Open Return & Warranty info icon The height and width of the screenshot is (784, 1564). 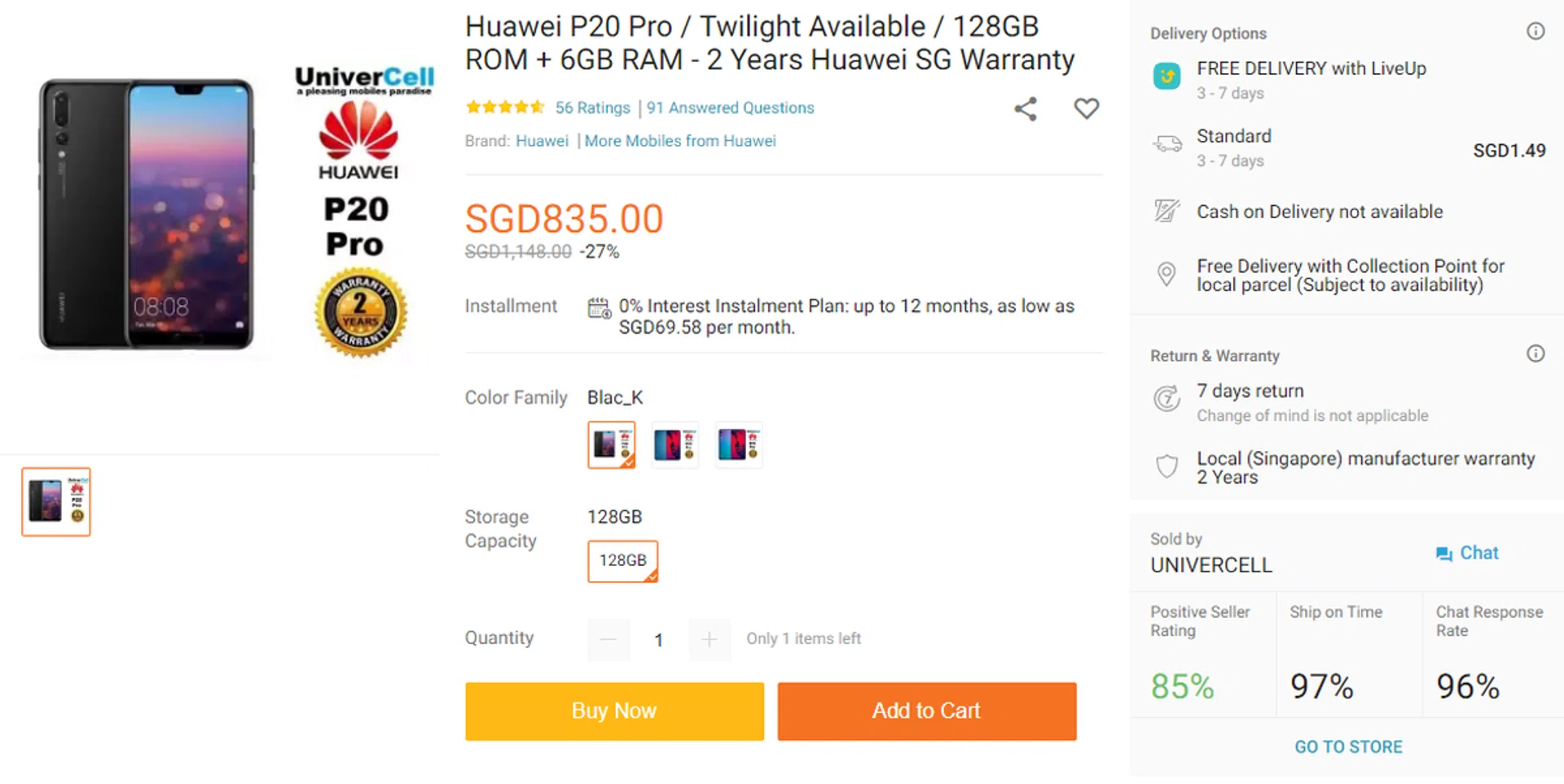[1535, 354]
